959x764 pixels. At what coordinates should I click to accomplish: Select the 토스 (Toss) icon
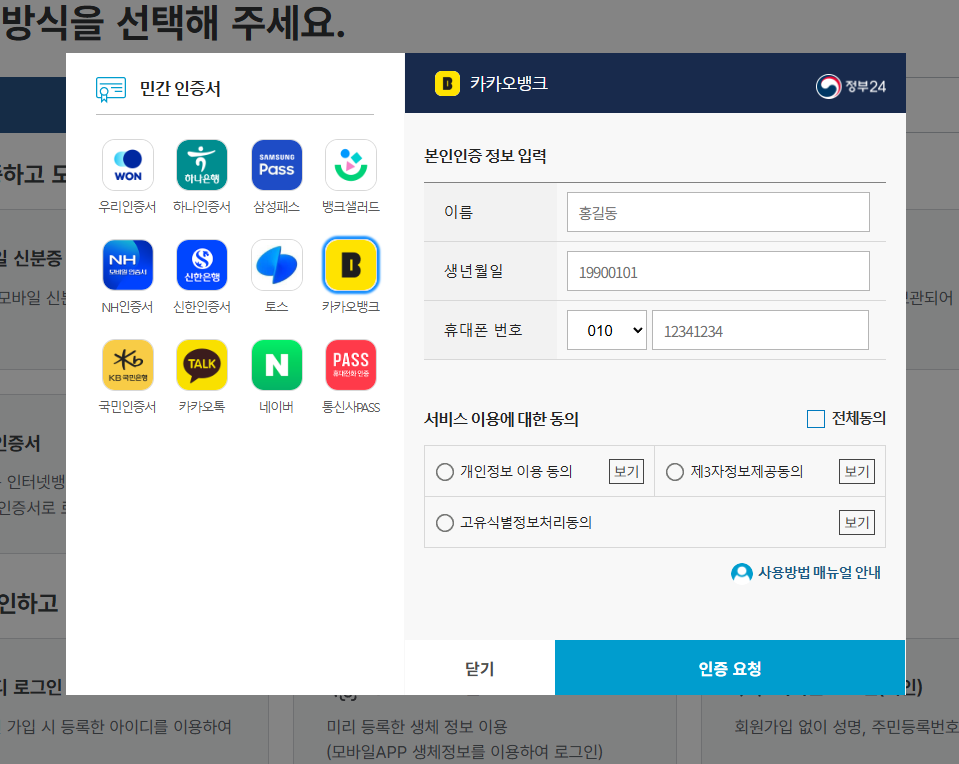point(276,265)
